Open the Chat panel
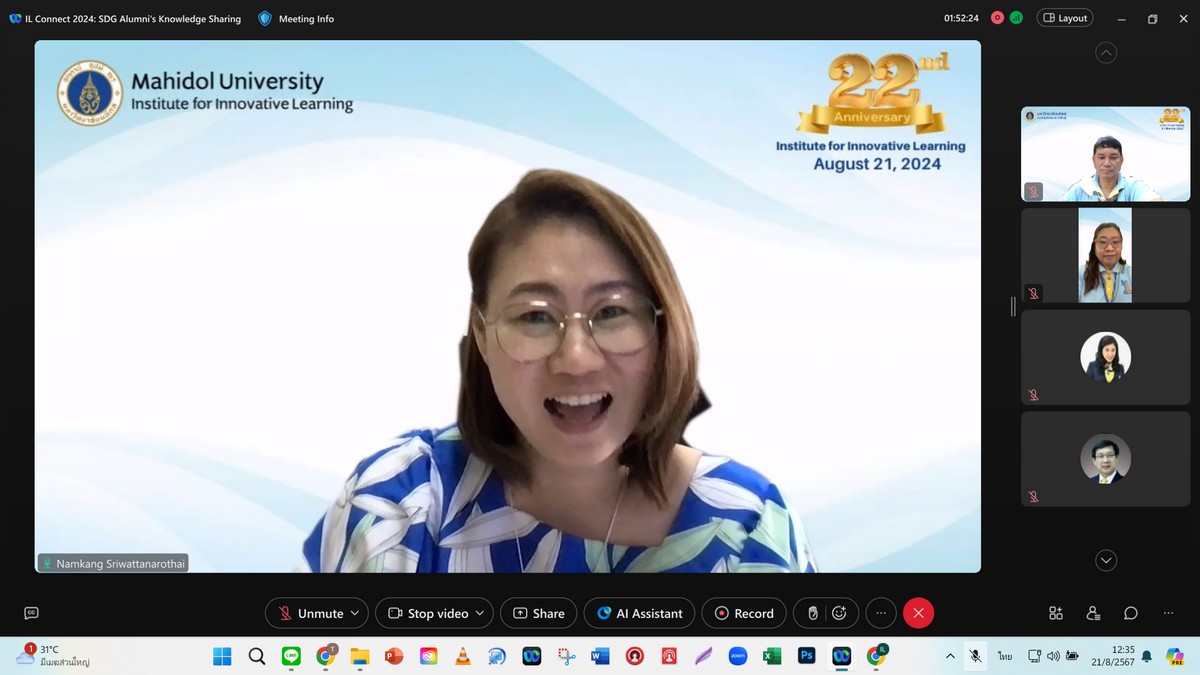This screenshot has height=675, width=1200. click(1131, 613)
